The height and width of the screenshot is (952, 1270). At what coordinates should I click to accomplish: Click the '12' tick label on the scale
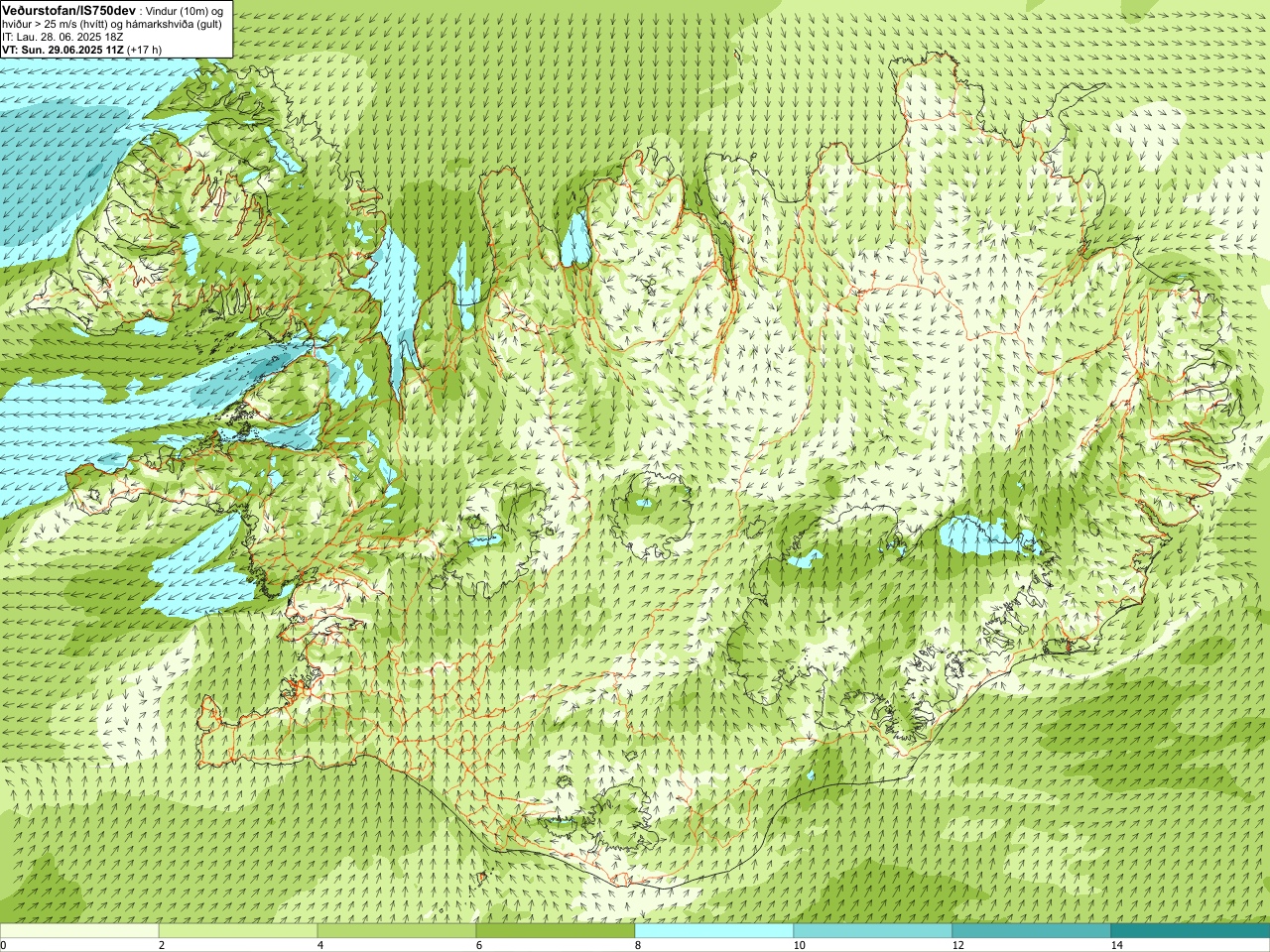pos(957,945)
